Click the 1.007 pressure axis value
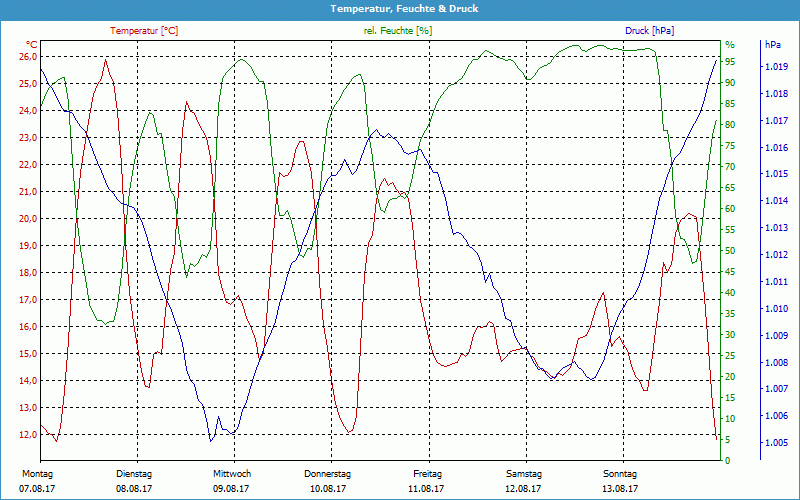Image resolution: width=800 pixels, height=500 pixels. [776, 389]
